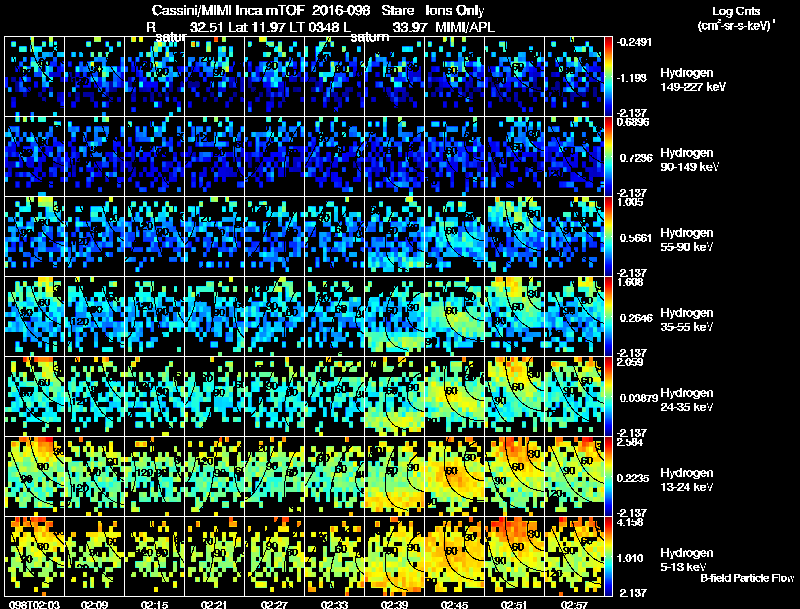This screenshot has width=800, height=609.
Task: Open the 35-55 keV image at 02:21
Action: point(215,316)
